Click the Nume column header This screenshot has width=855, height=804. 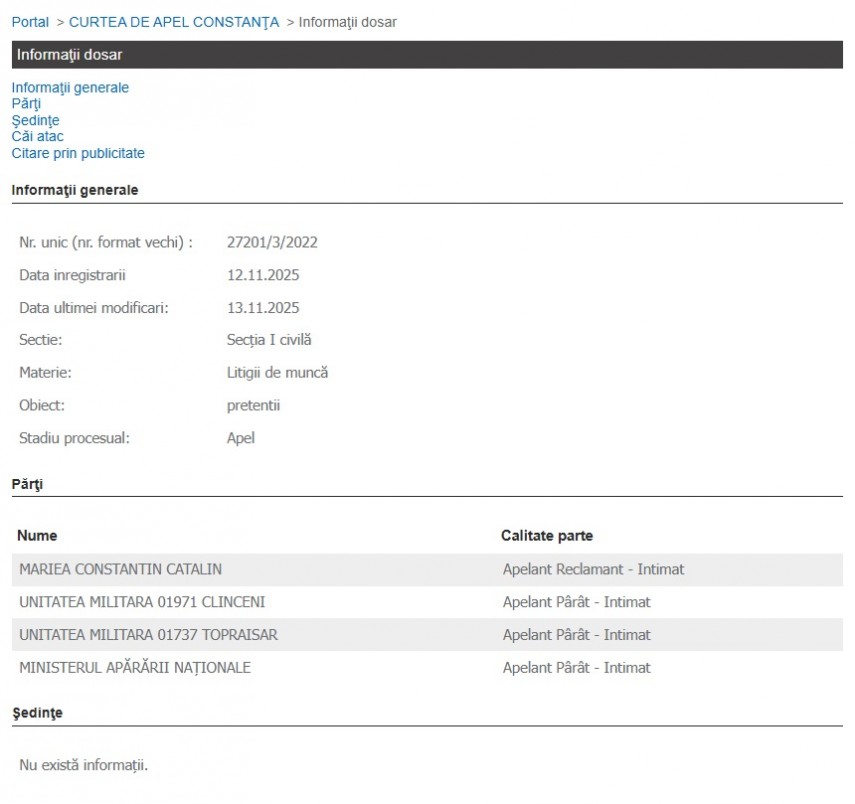tap(37, 536)
